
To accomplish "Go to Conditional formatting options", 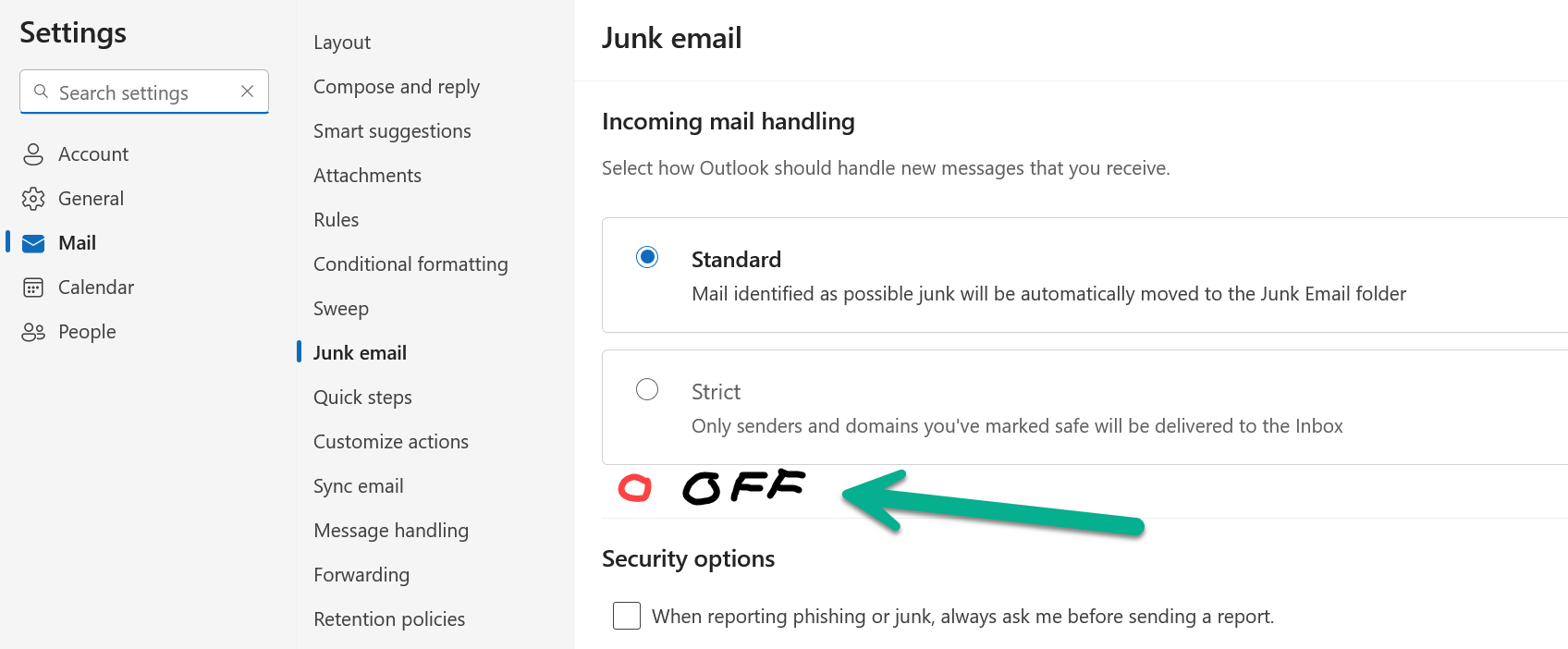I will (x=410, y=263).
